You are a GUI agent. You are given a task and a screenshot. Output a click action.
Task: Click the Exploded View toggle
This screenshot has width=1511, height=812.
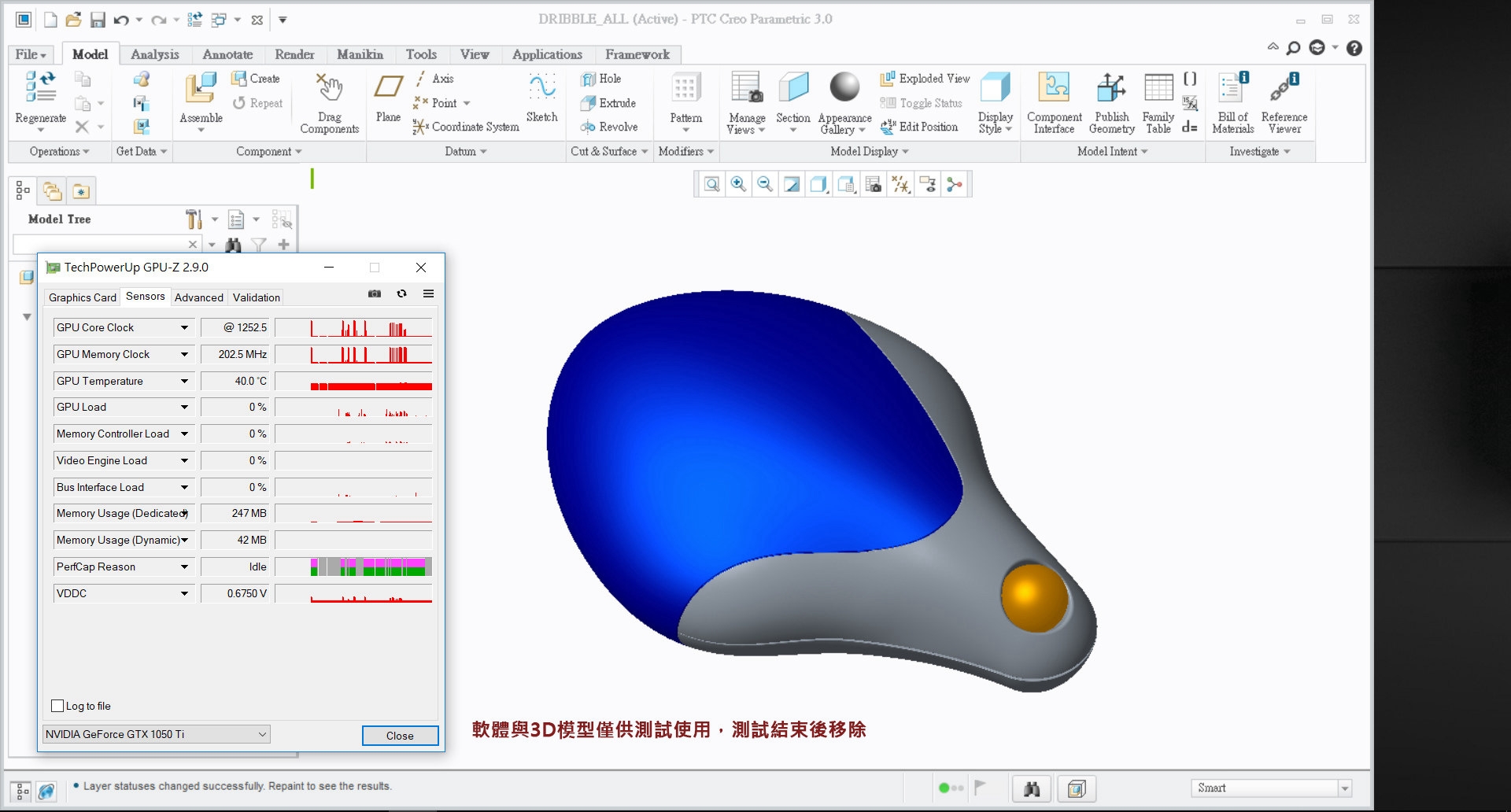(925, 79)
